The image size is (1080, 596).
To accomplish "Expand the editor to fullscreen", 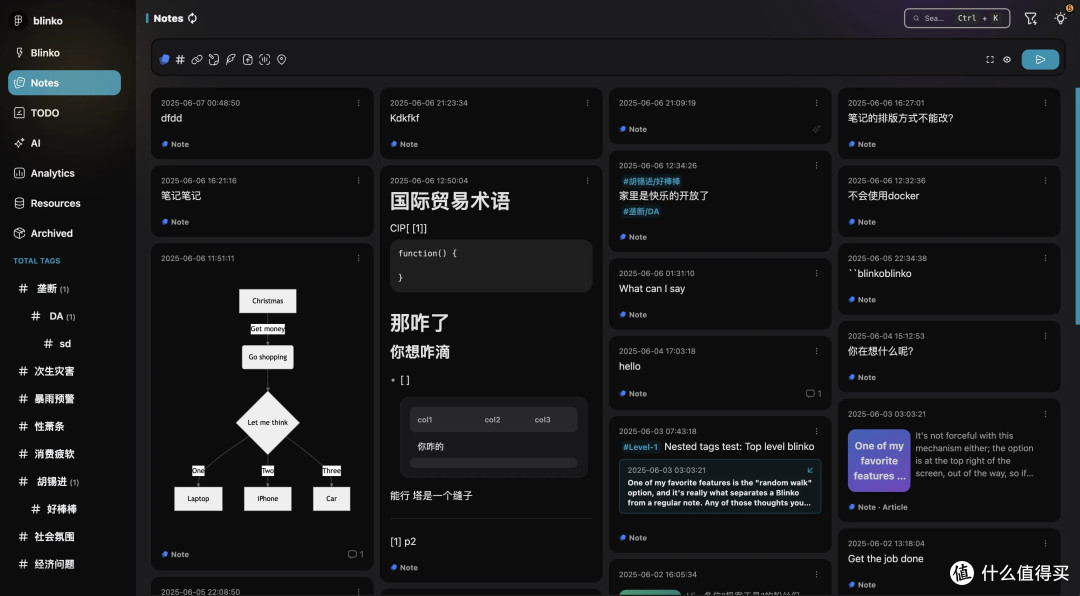I will pos(990,59).
